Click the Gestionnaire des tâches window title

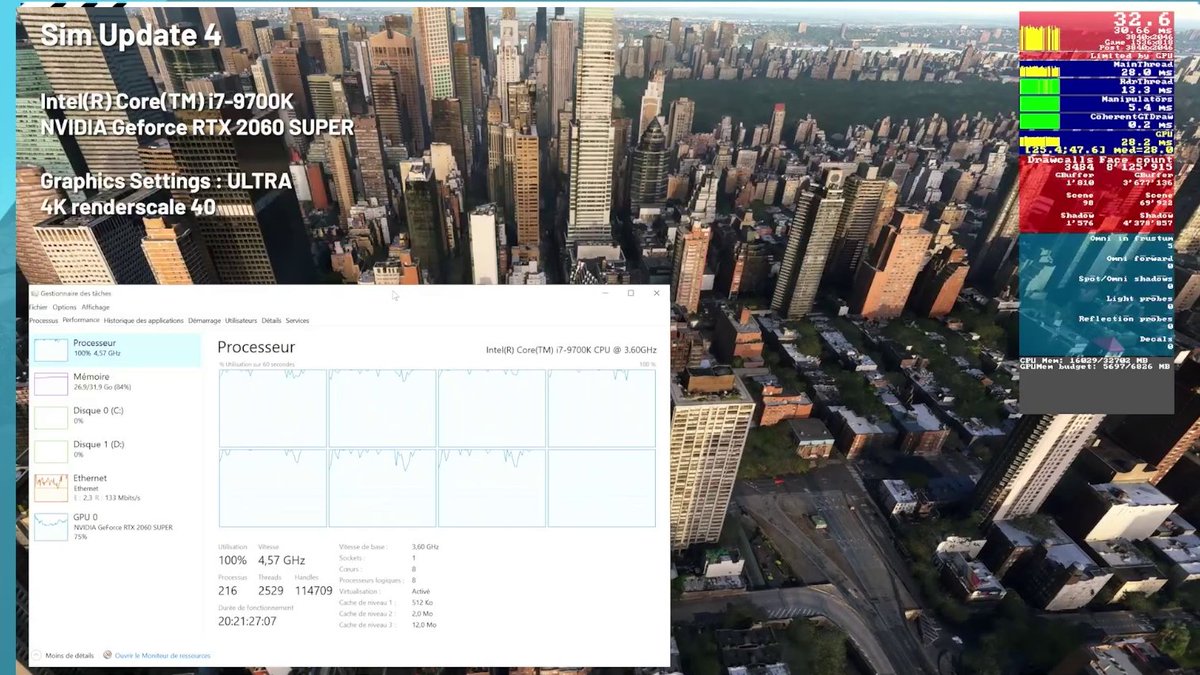click(76, 293)
